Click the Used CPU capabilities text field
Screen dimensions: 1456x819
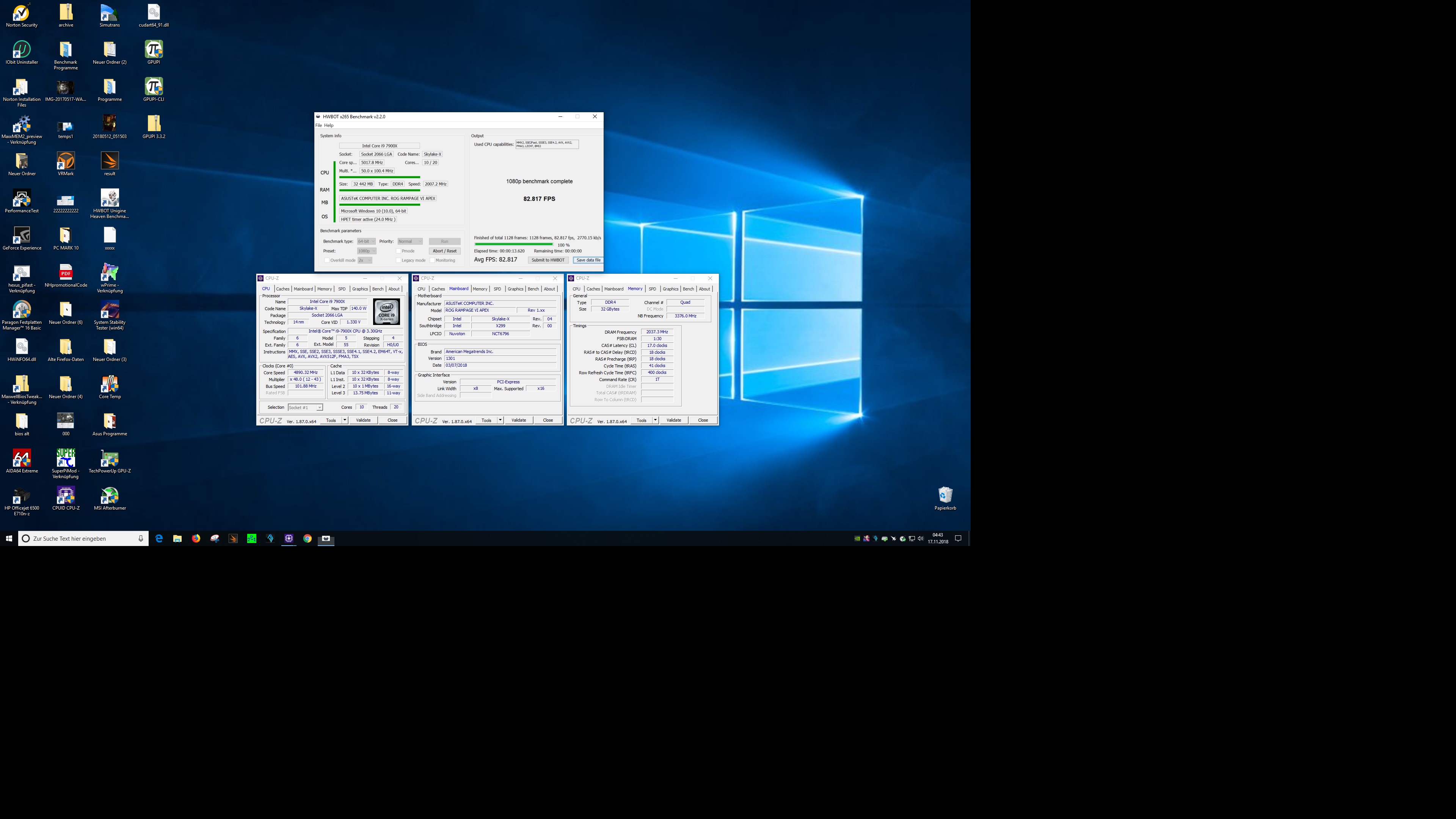tap(547, 145)
